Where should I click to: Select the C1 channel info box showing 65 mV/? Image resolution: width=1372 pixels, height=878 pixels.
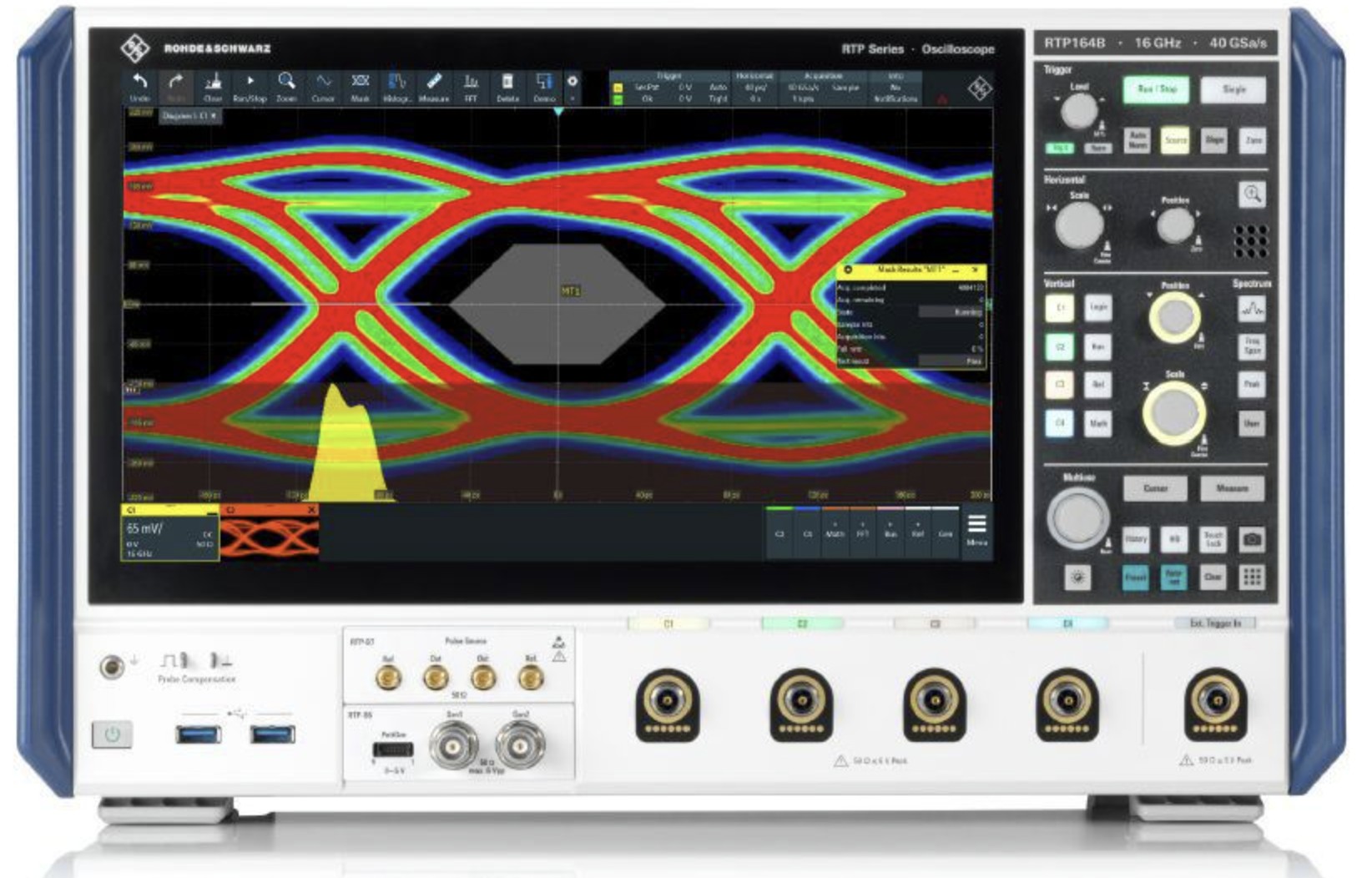coord(170,532)
